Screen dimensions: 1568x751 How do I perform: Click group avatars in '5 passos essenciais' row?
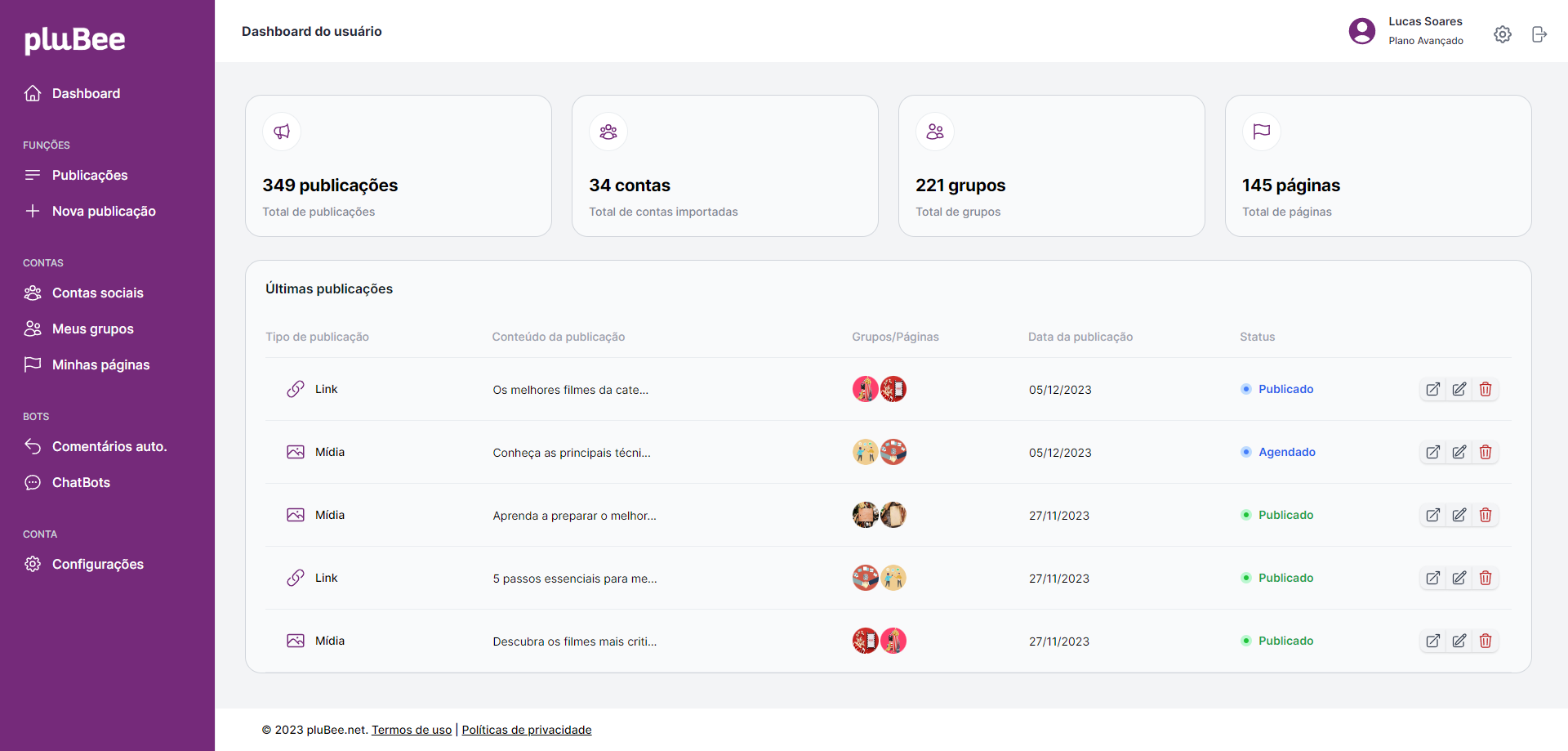880,578
